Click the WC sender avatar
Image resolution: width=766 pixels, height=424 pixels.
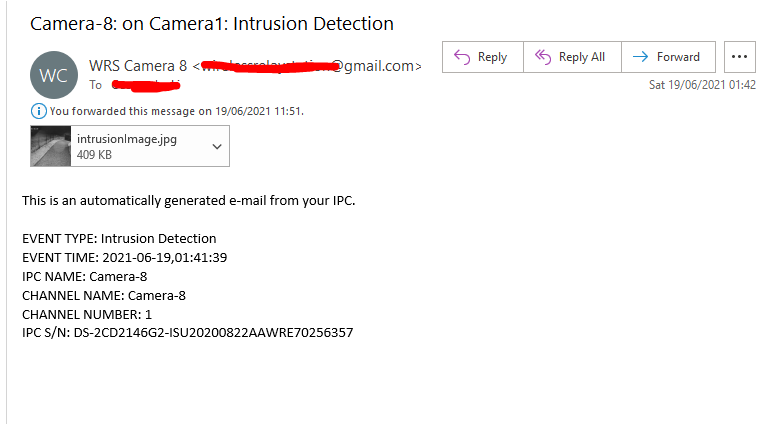52,75
